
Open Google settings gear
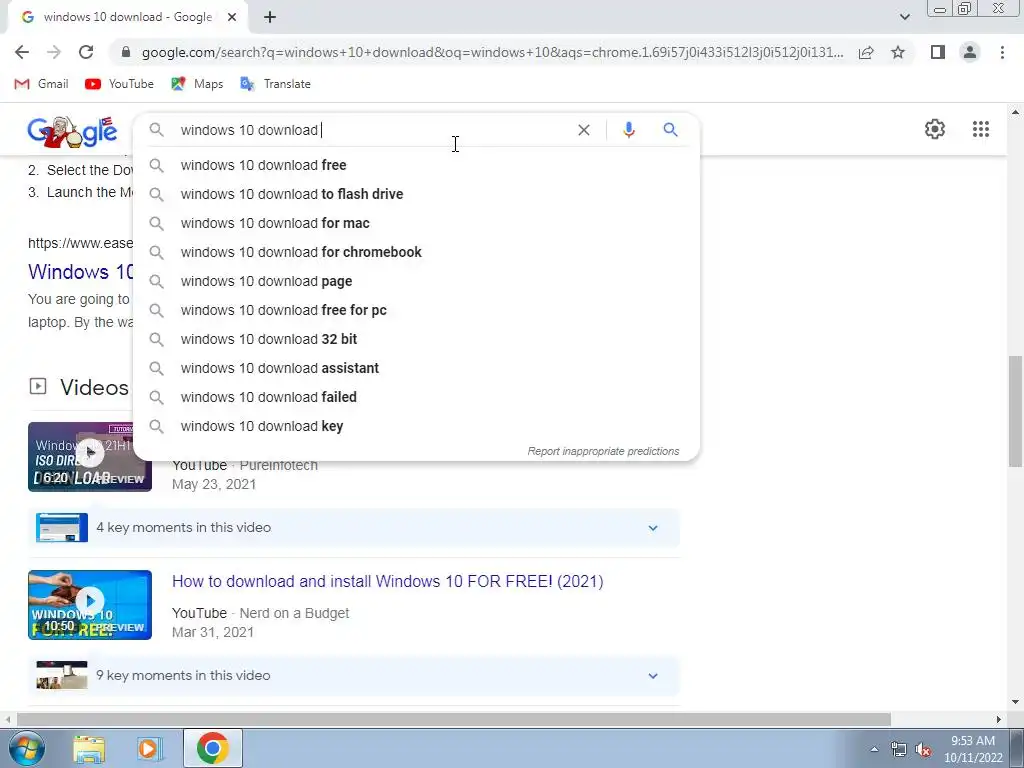[x=935, y=129]
